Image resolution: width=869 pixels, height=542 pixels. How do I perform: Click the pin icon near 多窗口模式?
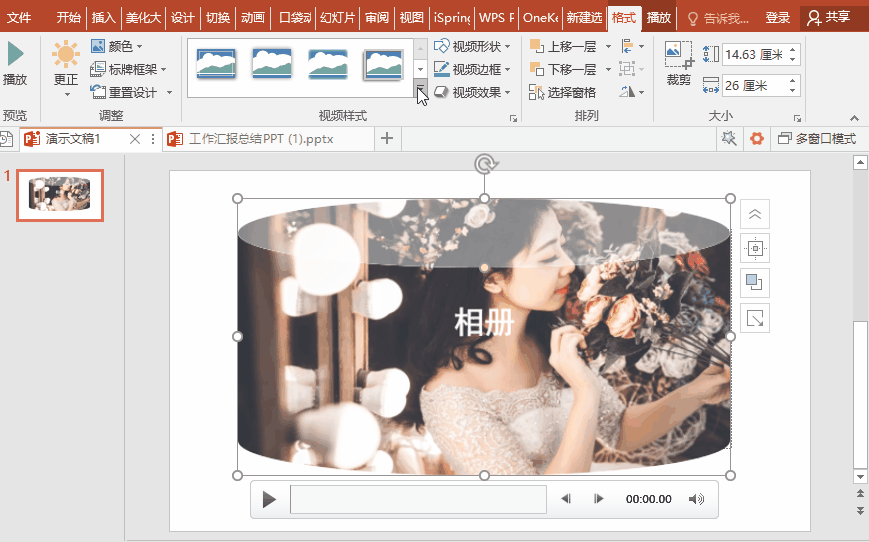729,139
